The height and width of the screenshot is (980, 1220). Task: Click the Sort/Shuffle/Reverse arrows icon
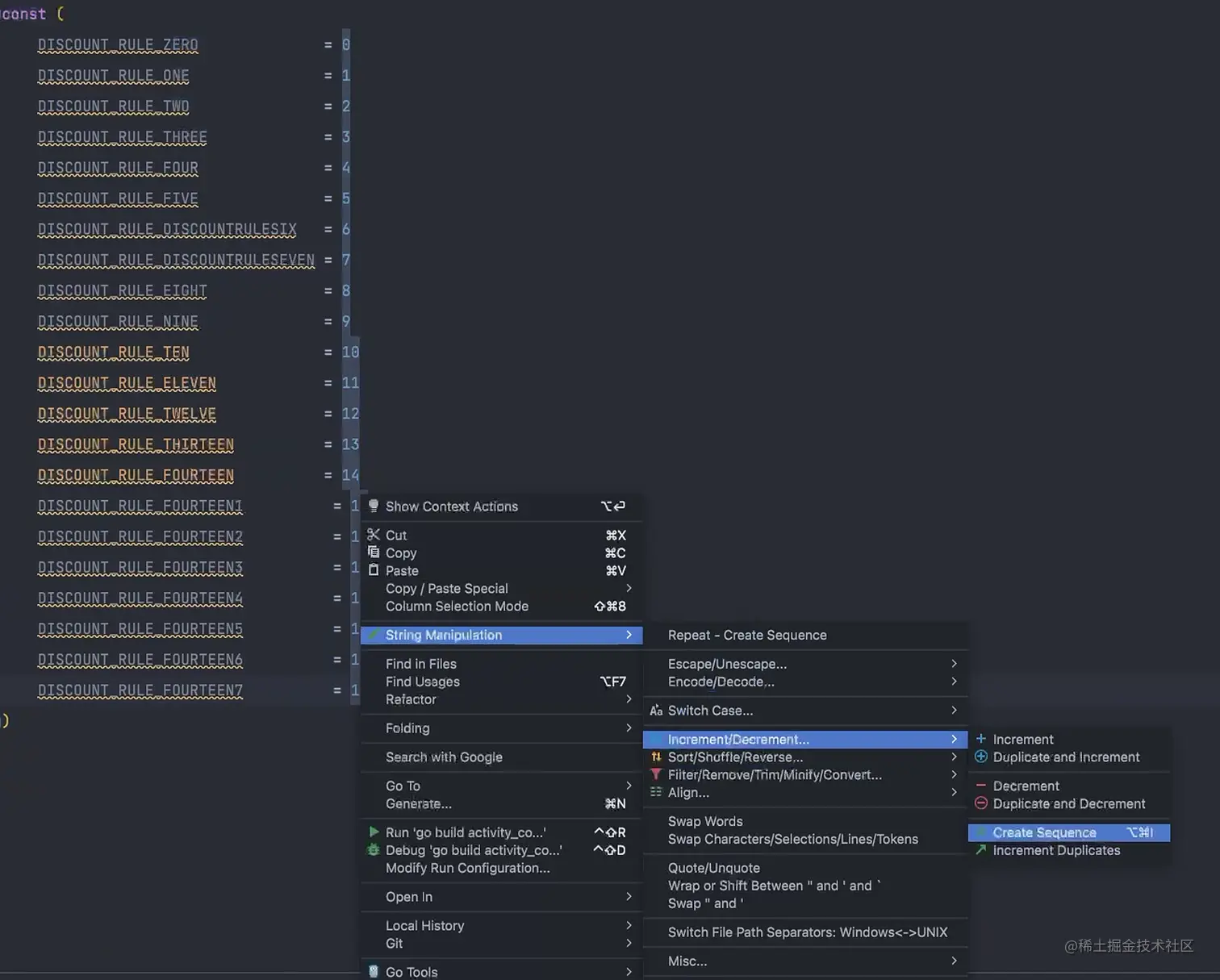[656, 757]
